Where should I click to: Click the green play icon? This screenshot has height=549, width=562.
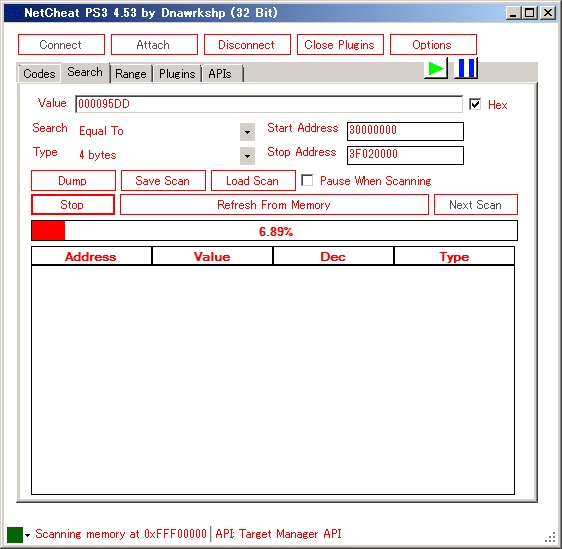[436, 68]
